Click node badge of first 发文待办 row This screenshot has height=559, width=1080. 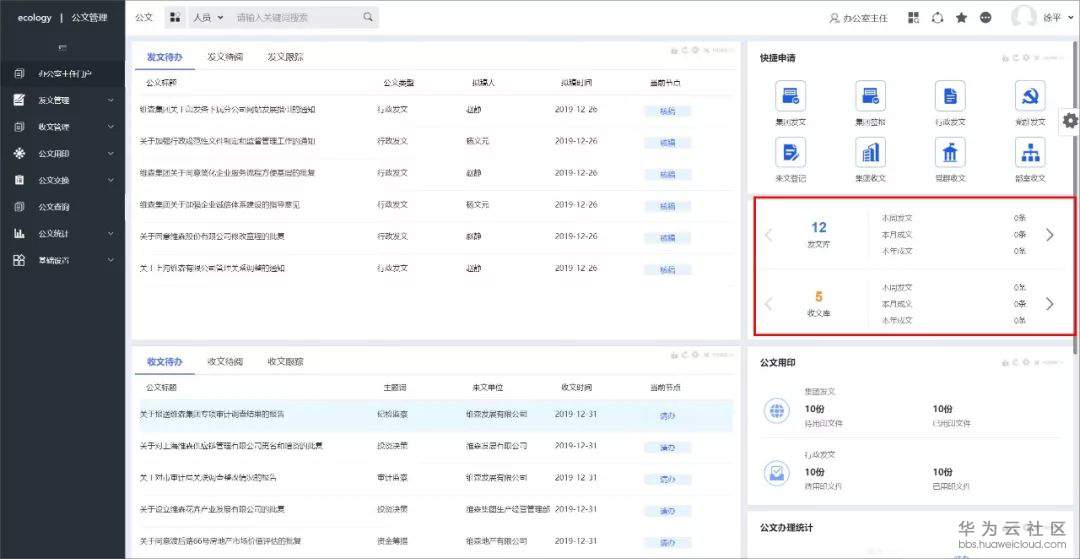tap(667, 112)
